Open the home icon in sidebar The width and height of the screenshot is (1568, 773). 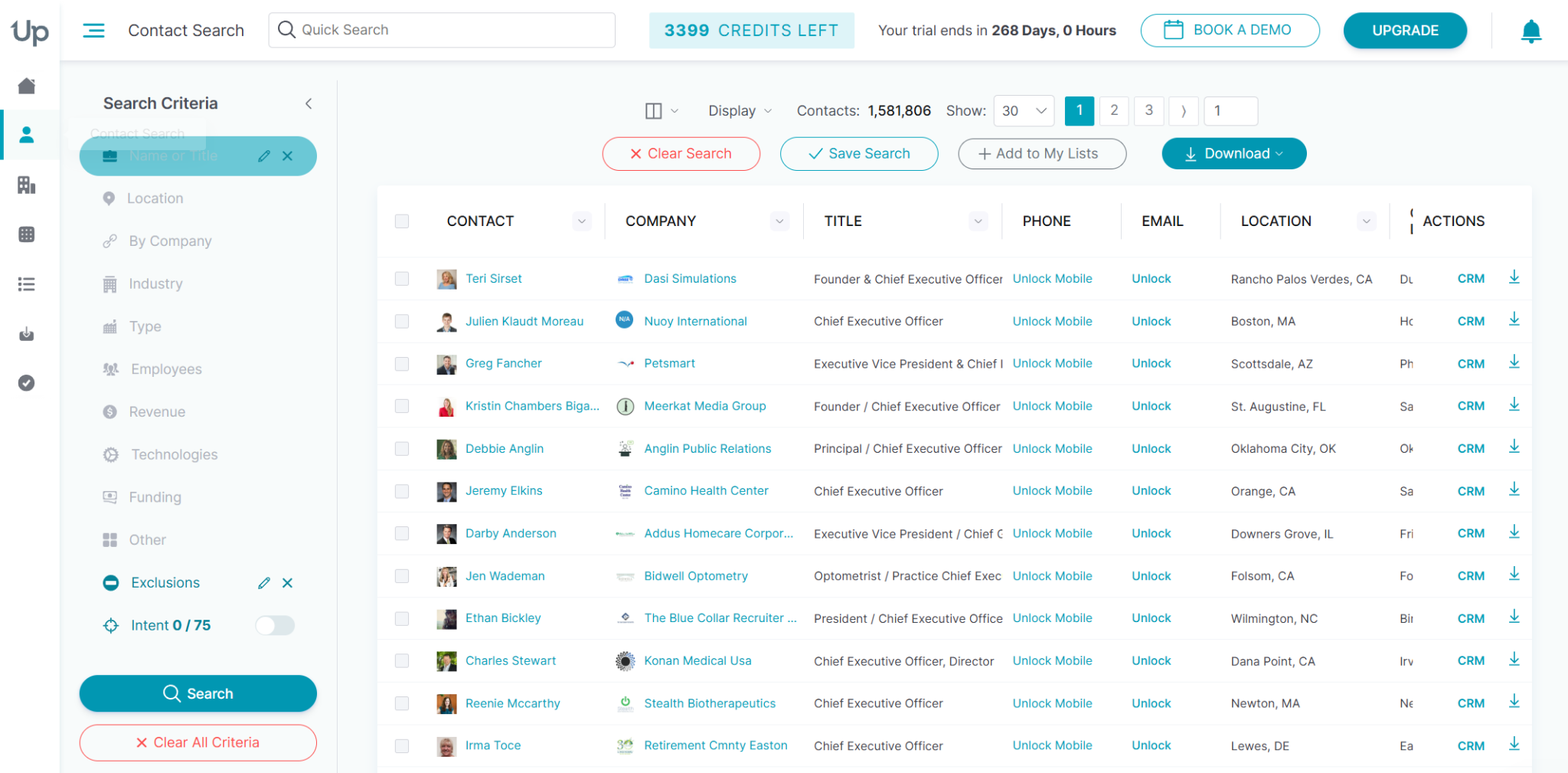click(27, 86)
